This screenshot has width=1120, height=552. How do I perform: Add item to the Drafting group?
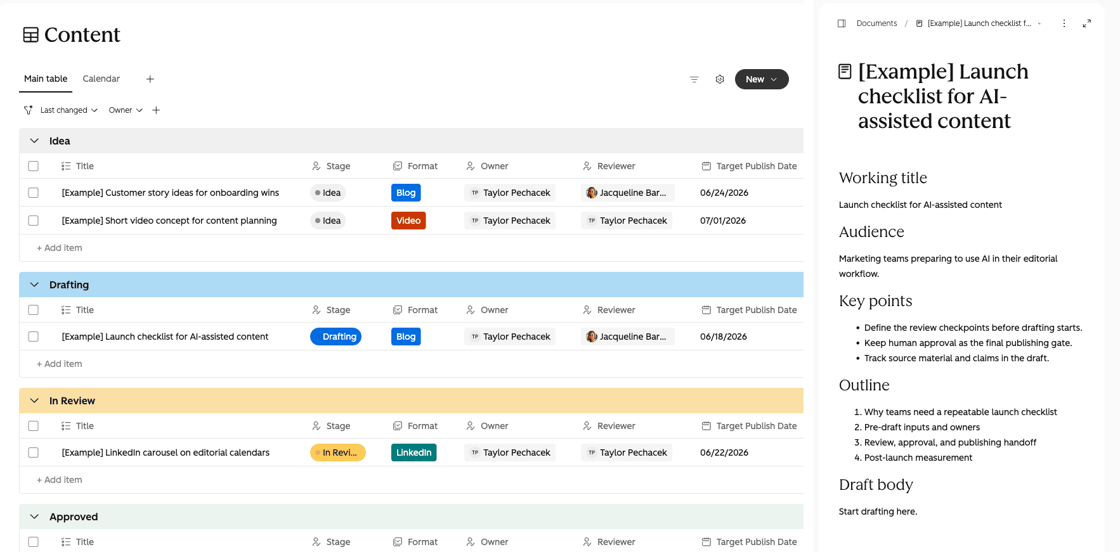59,363
